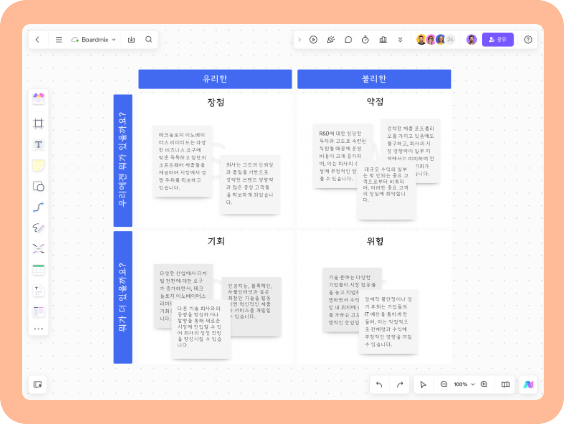Select the Text tool

pos(38,145)
